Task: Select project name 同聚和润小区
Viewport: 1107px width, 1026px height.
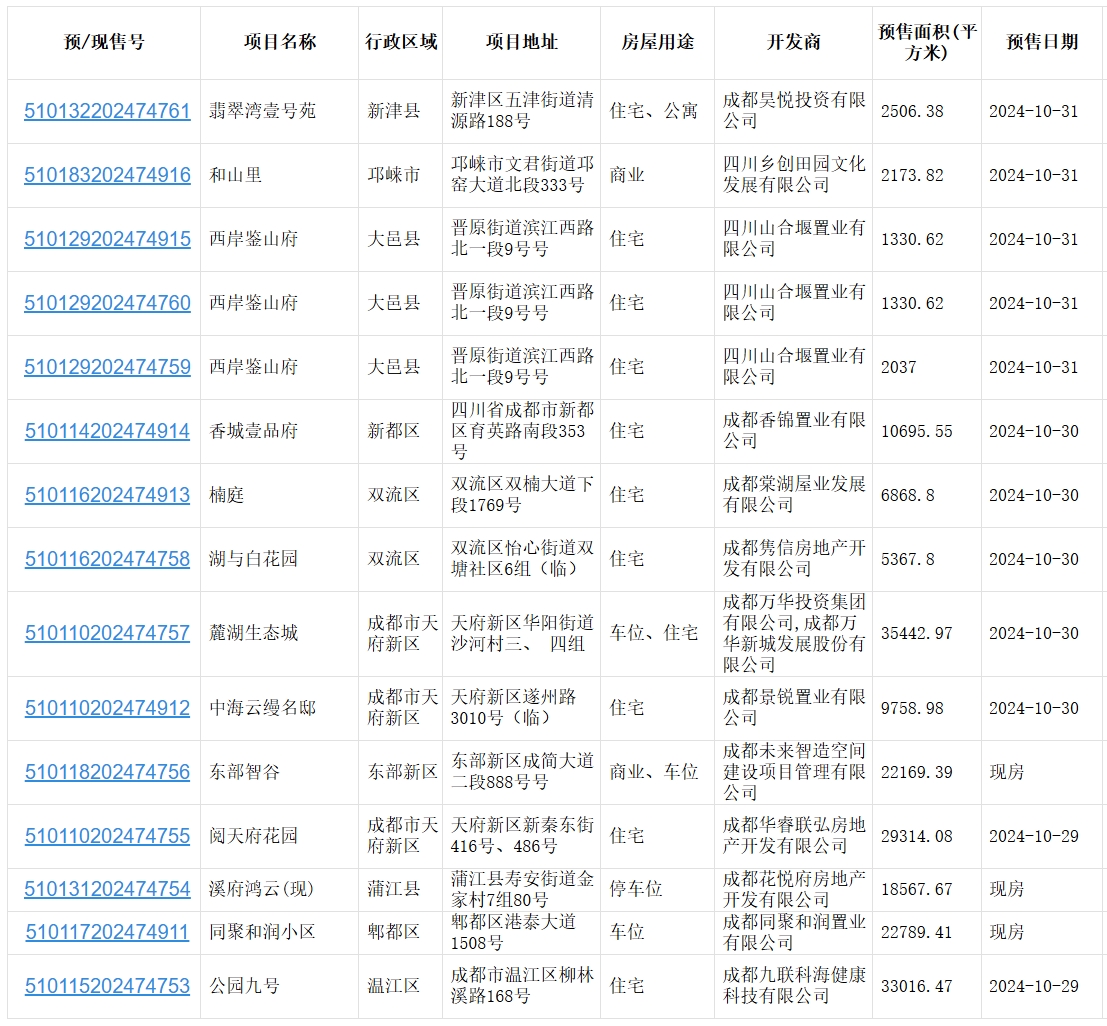Action: (x=262, y=932)
